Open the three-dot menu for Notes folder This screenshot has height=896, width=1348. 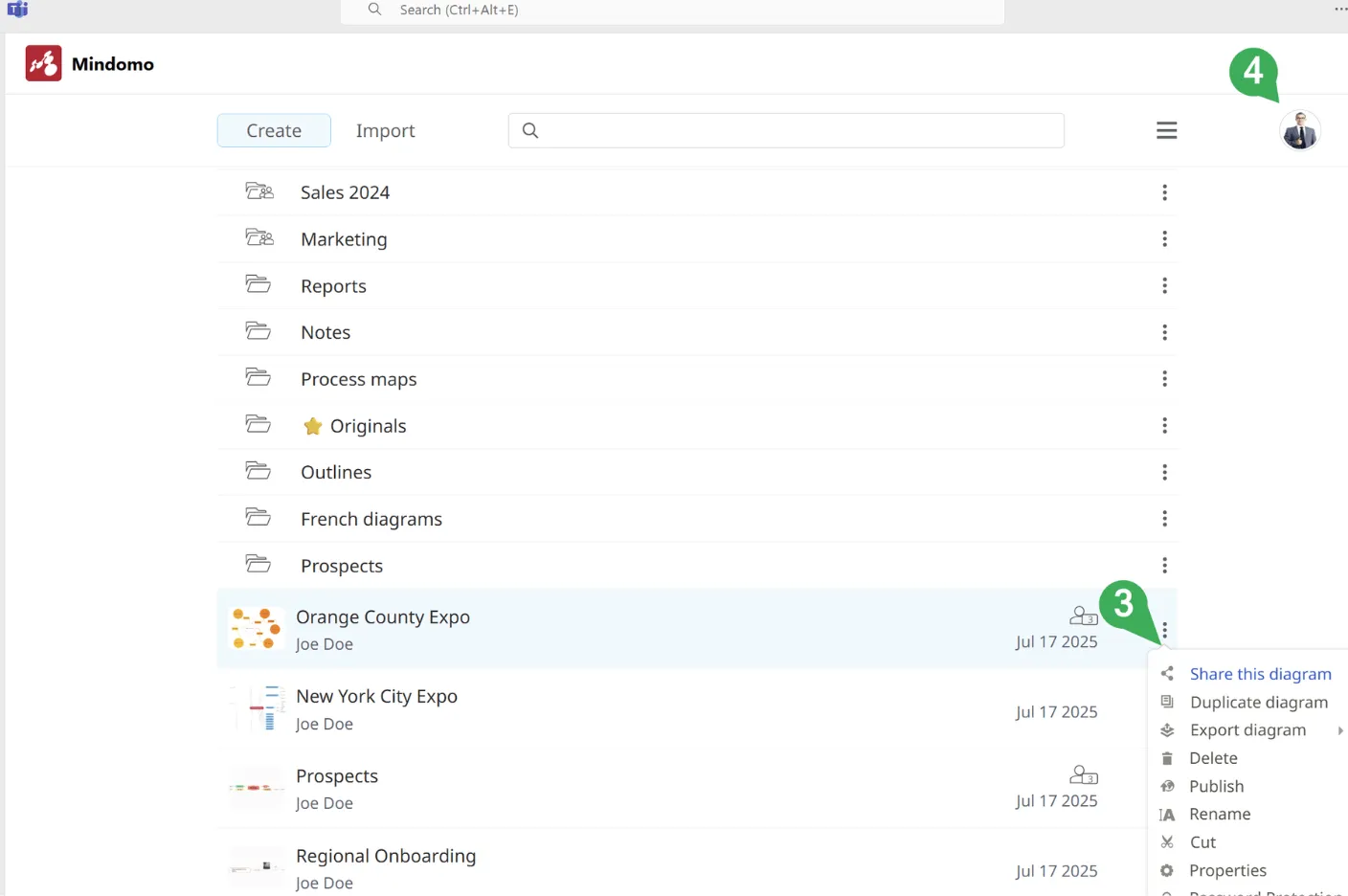pyautogui.click(x=1164, y=332)
